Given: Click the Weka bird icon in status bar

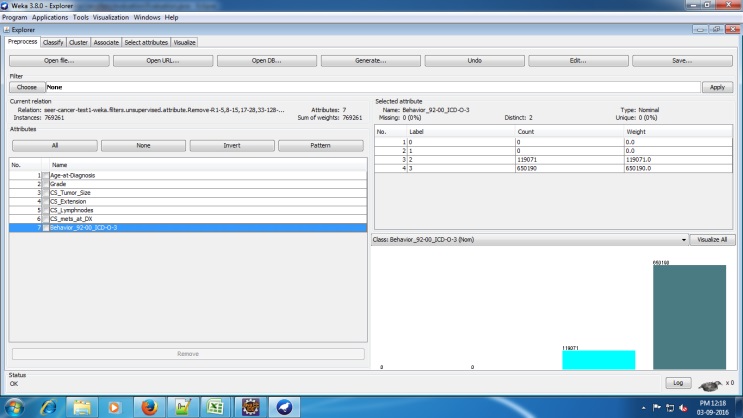Looking at the screenshot, I should (x=710, y=384).
